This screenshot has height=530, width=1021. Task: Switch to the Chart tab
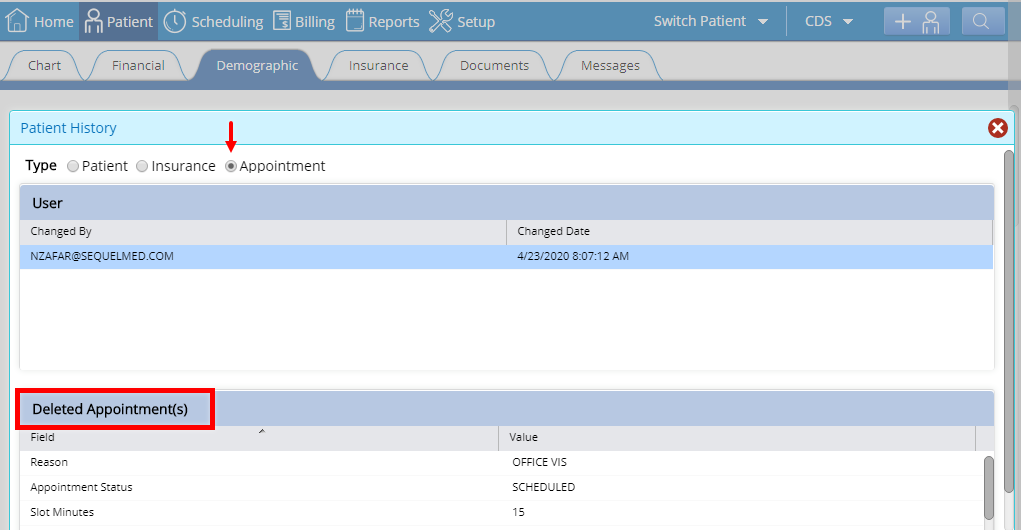(x=44, y=66)
